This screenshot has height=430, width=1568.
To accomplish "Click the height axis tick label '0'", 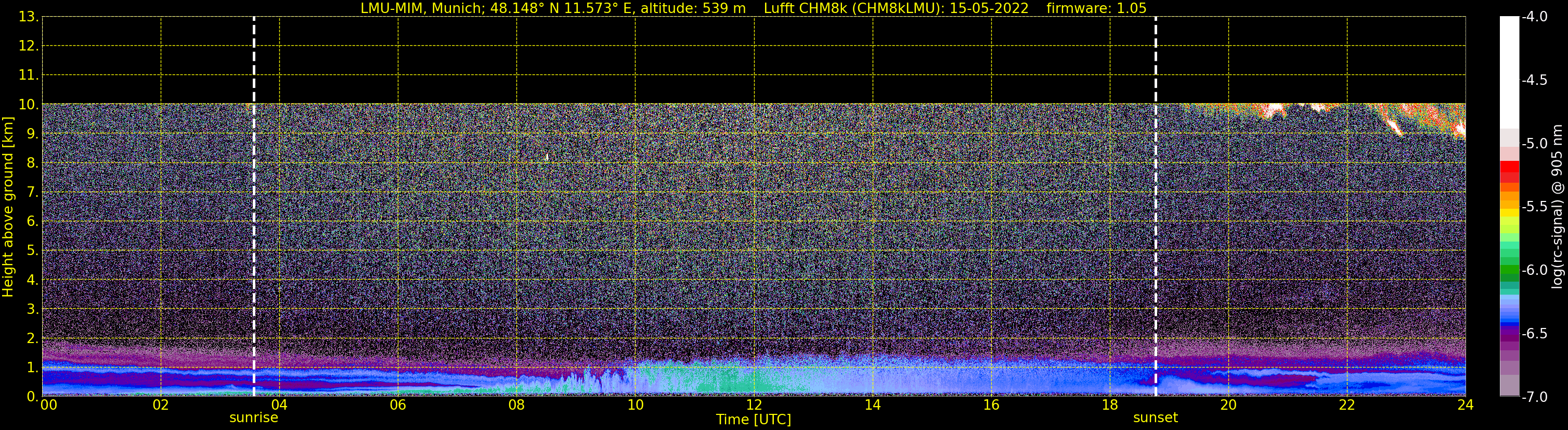I will (x=32, y=397).
